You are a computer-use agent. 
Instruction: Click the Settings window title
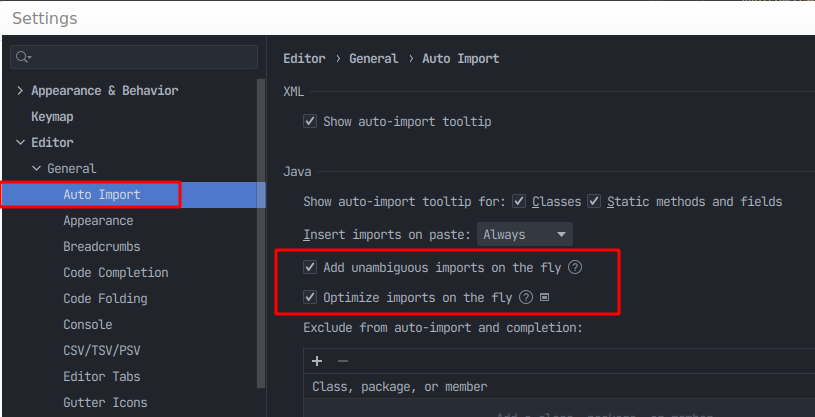pyautogui.click(x=45, y=18)
